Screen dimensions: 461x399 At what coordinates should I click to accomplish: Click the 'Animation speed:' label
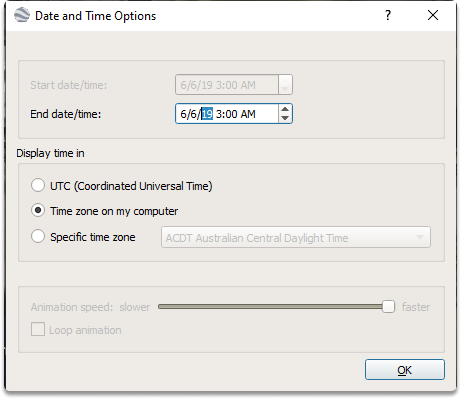(x=72, y=307)
